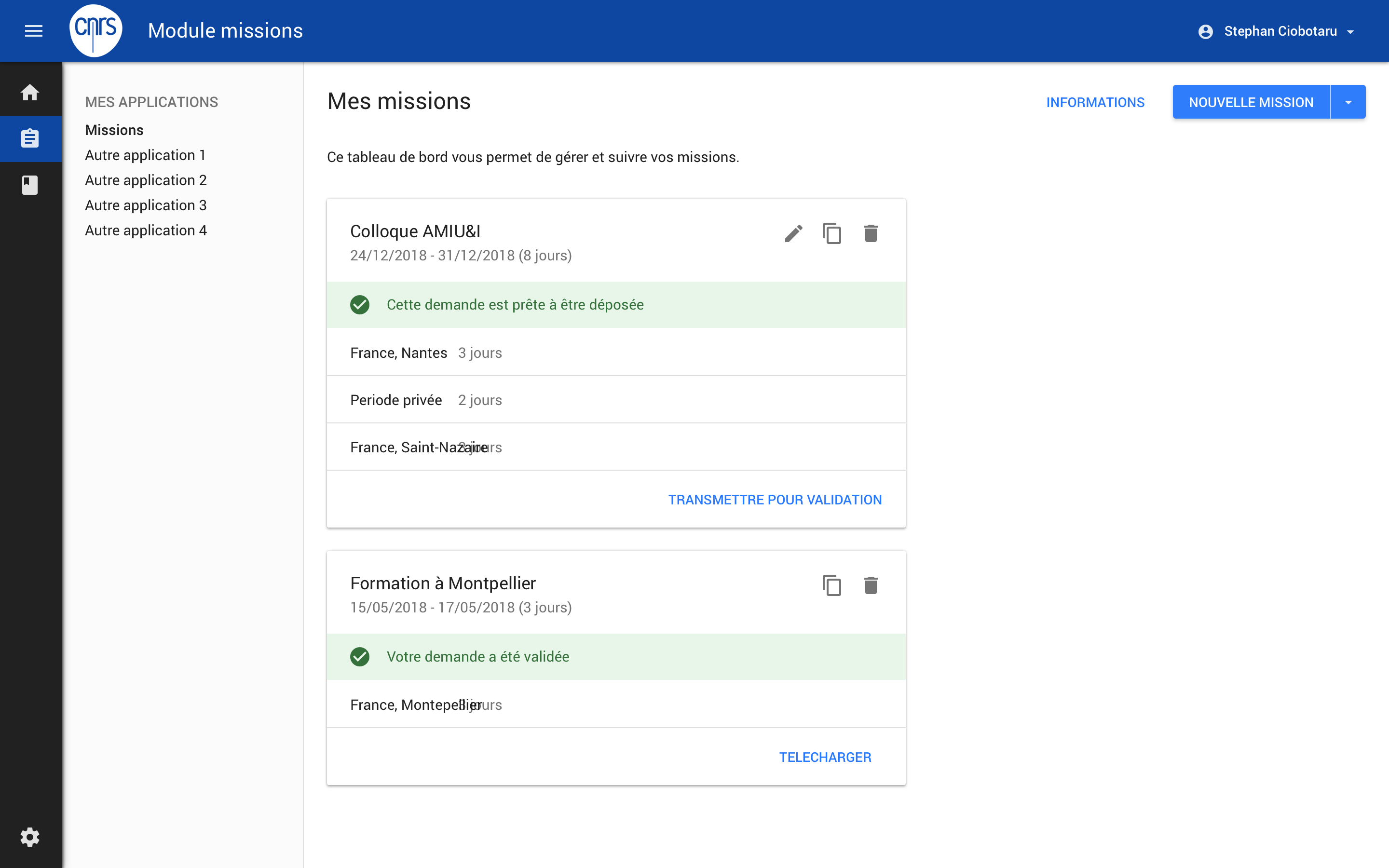Delete the Colloque AMIU&I mission
Image resolution: width=1389 pixels, height=868 pixels.
tap(872, 233)
